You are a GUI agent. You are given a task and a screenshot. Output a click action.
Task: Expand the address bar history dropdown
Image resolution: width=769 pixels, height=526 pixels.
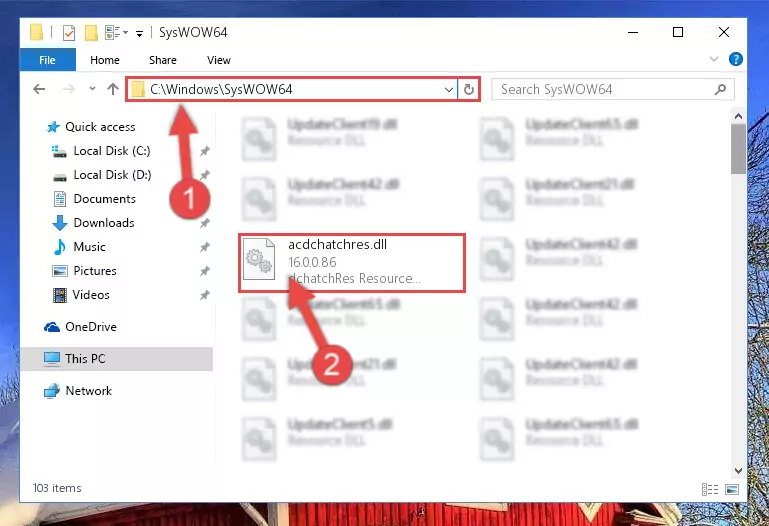[448, 89]
